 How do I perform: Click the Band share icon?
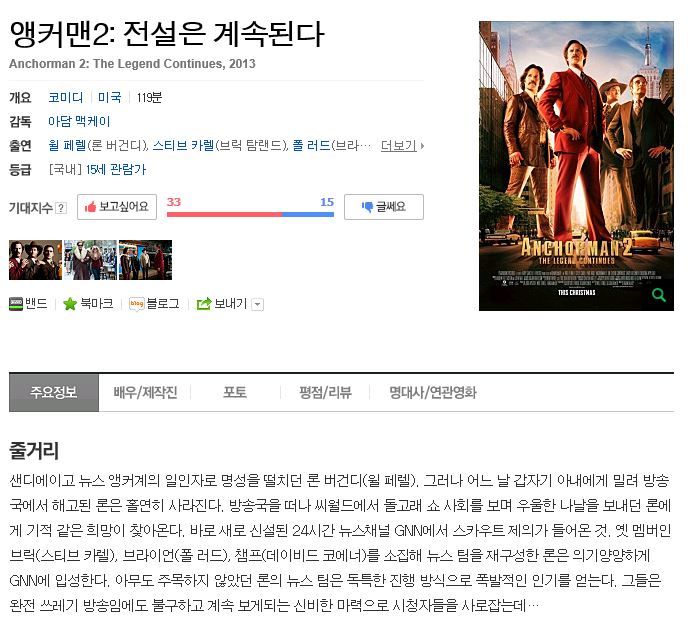coord(16,304)
